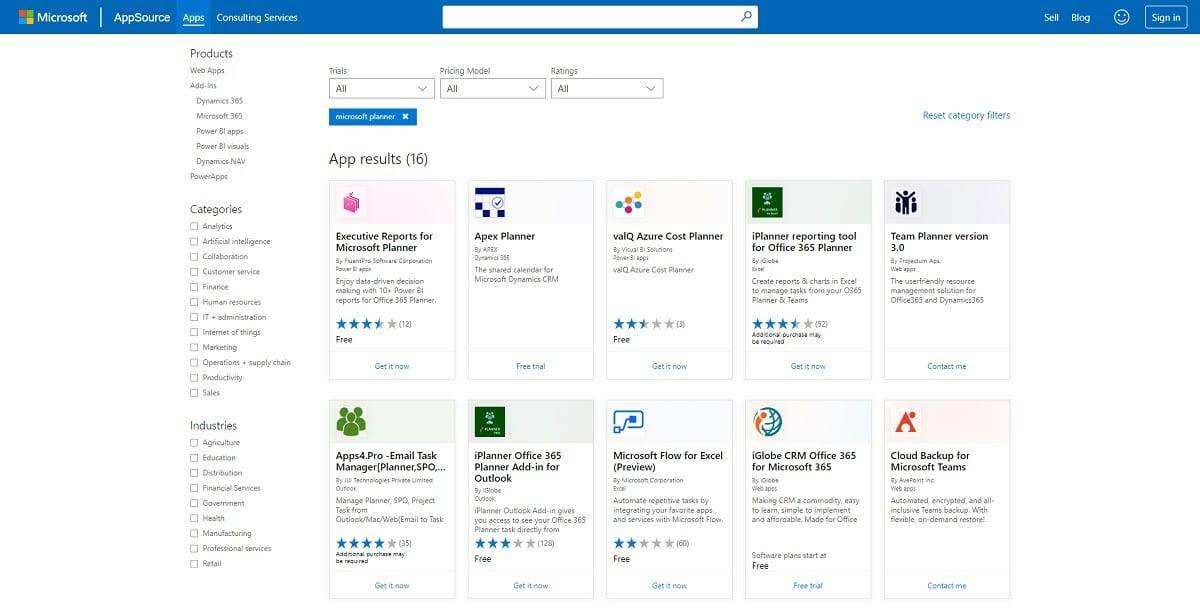Click the valQ Azure Cost Planner icon
Image resolution: width=1200 pixels, height=611 pixels.
tap(628, 203)
